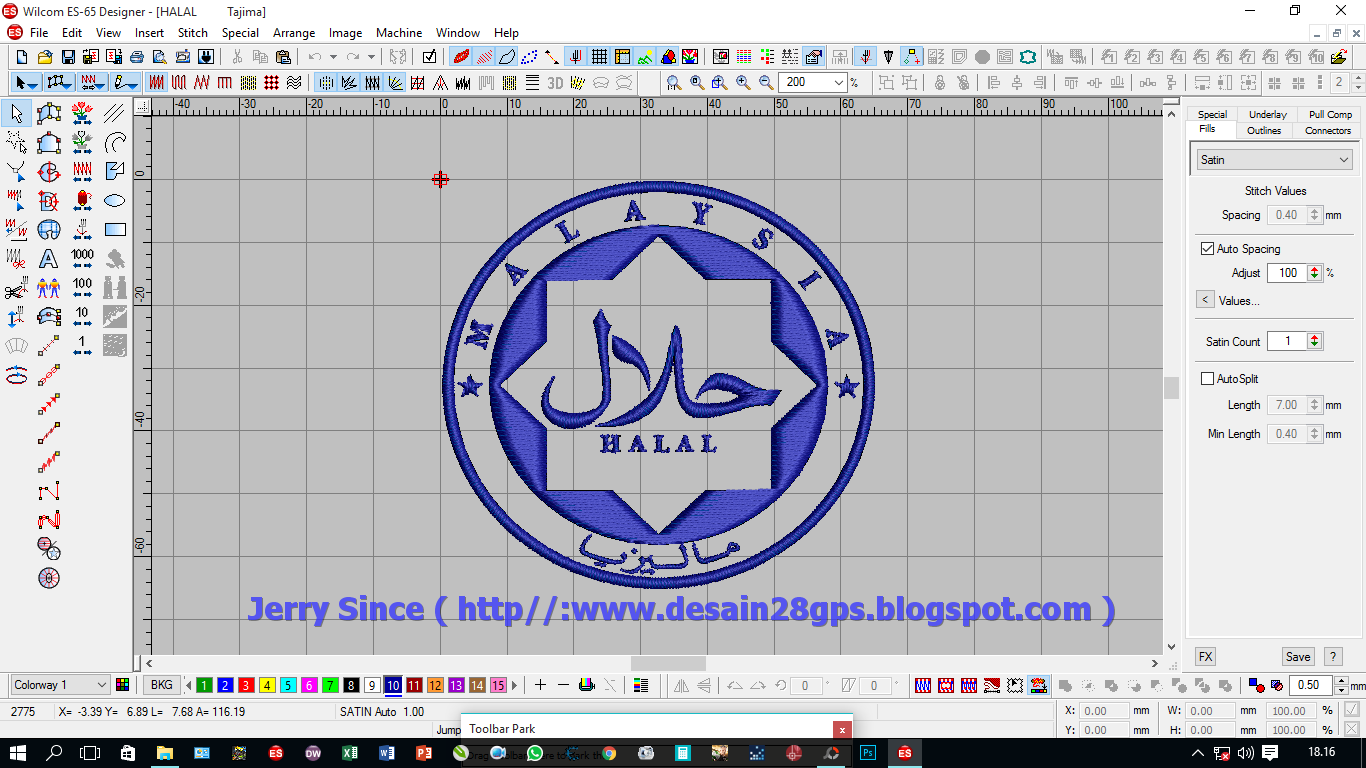Switch to the Connectors tab

click(x=1327, y=130)
